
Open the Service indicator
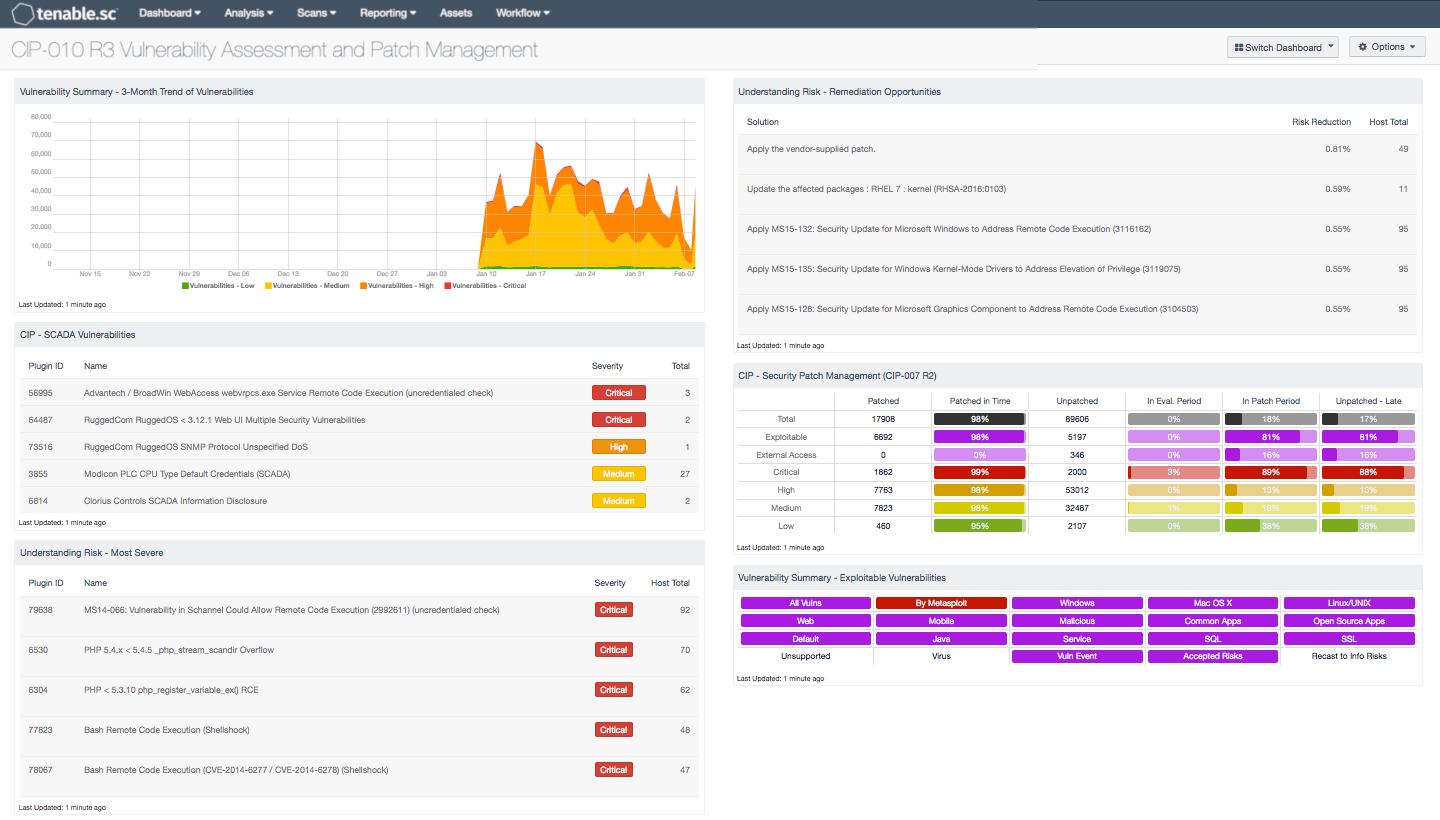tap(1077, 639)
